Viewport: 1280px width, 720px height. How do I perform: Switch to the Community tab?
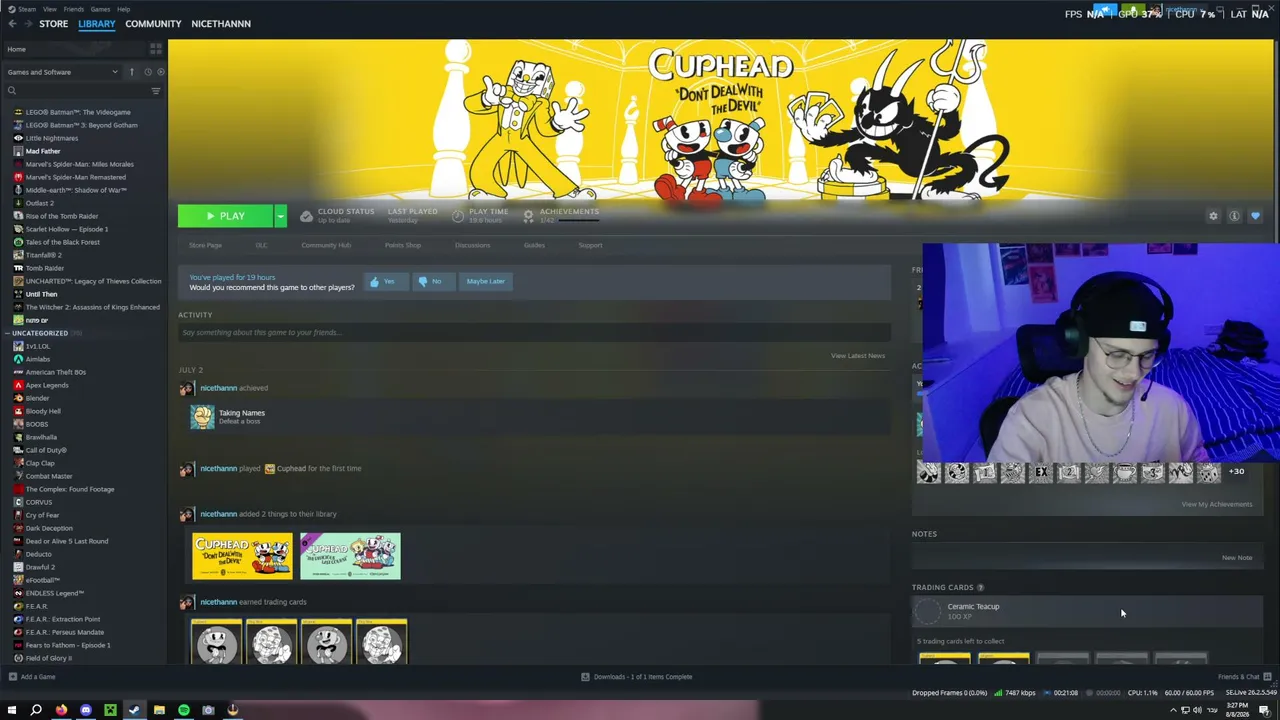pos(153,23)
